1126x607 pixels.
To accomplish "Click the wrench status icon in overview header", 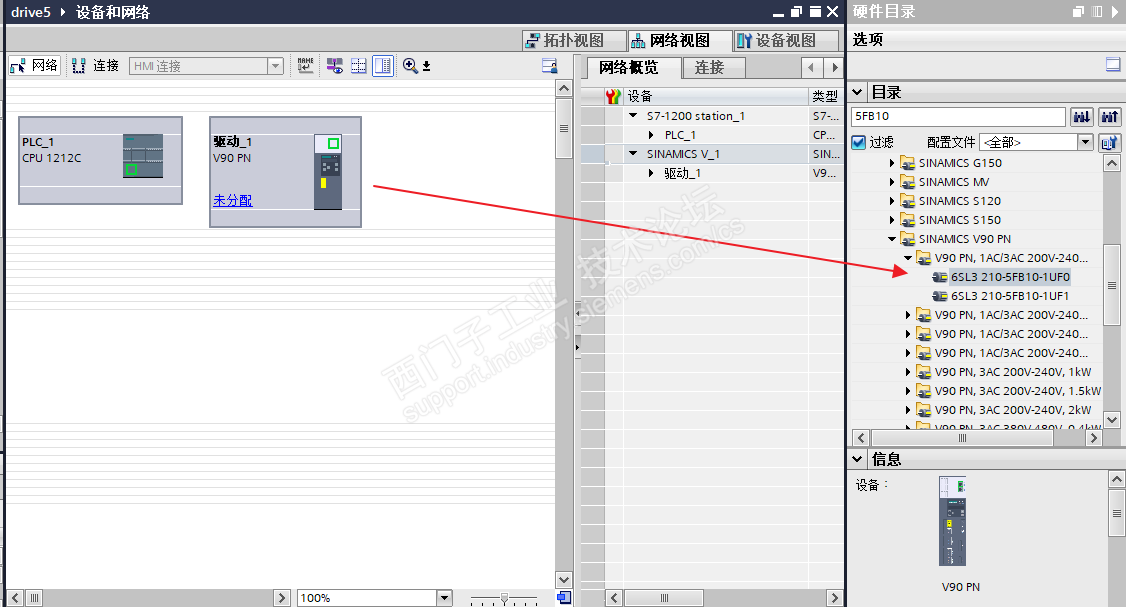I will click(613, 96).
